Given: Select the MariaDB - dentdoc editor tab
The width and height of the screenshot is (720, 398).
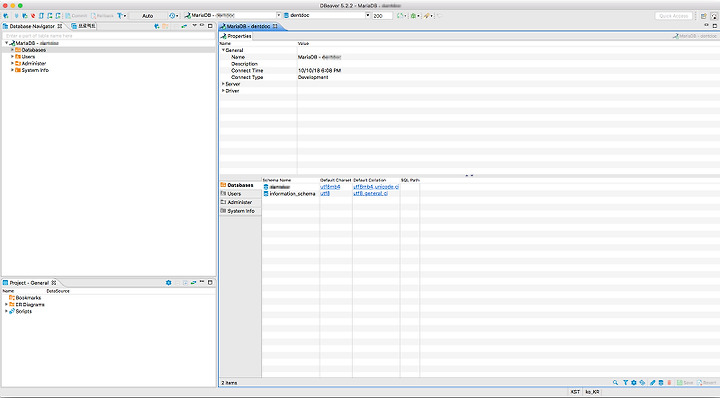Looking at the screenshot, I should pyautogui.click(x=248, y=26).
